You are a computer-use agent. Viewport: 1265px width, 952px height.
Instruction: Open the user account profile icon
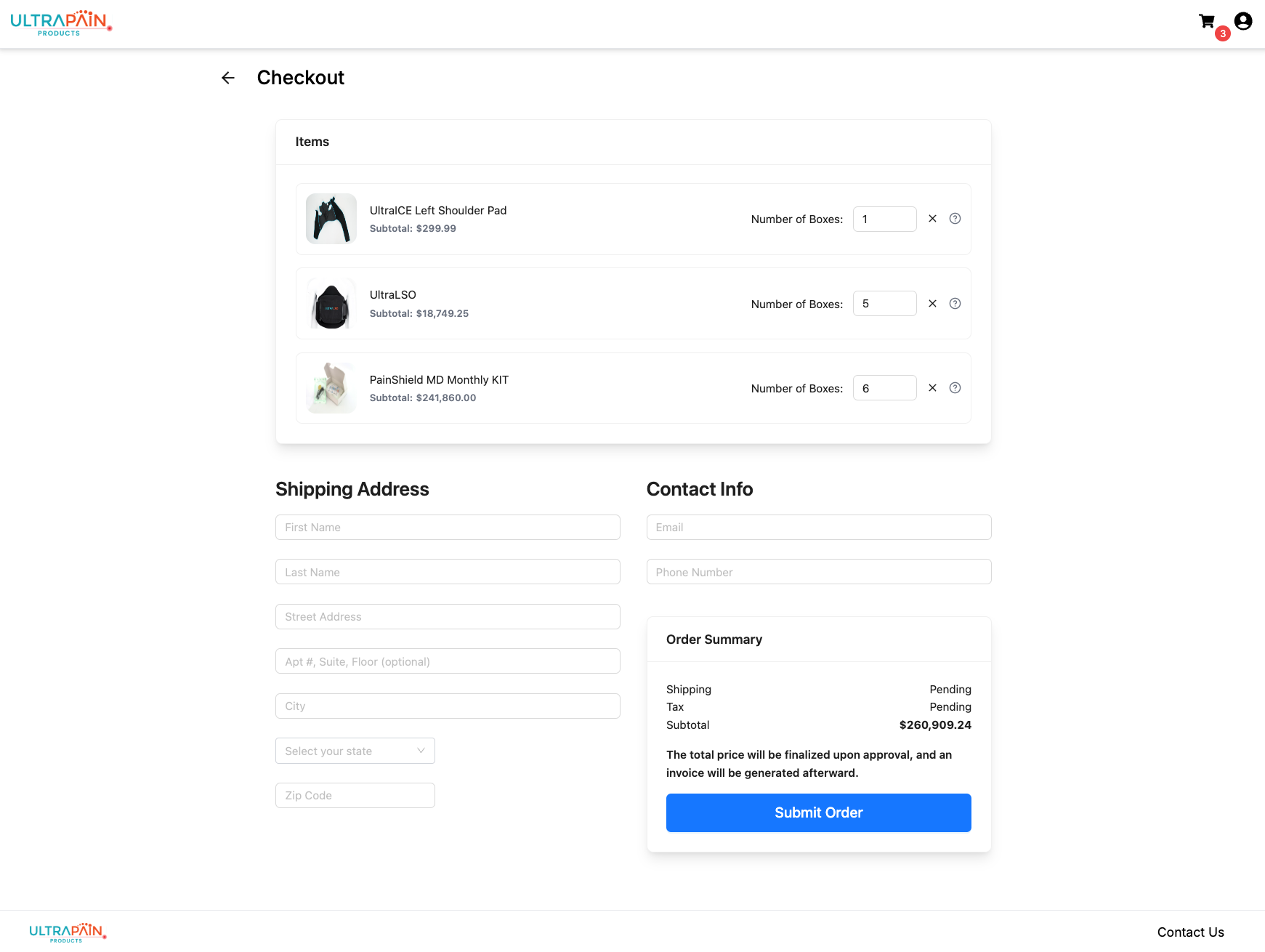coord(1243,21)
